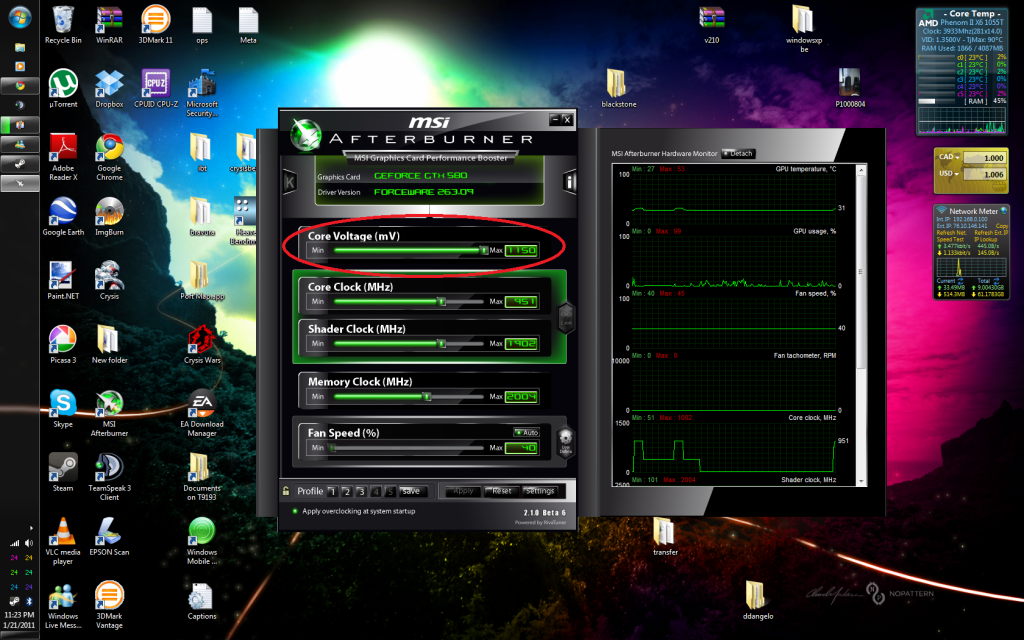This screenshot has width=1024, height=640.
Task: Select profile slot 2
Action: click(347, 491)
